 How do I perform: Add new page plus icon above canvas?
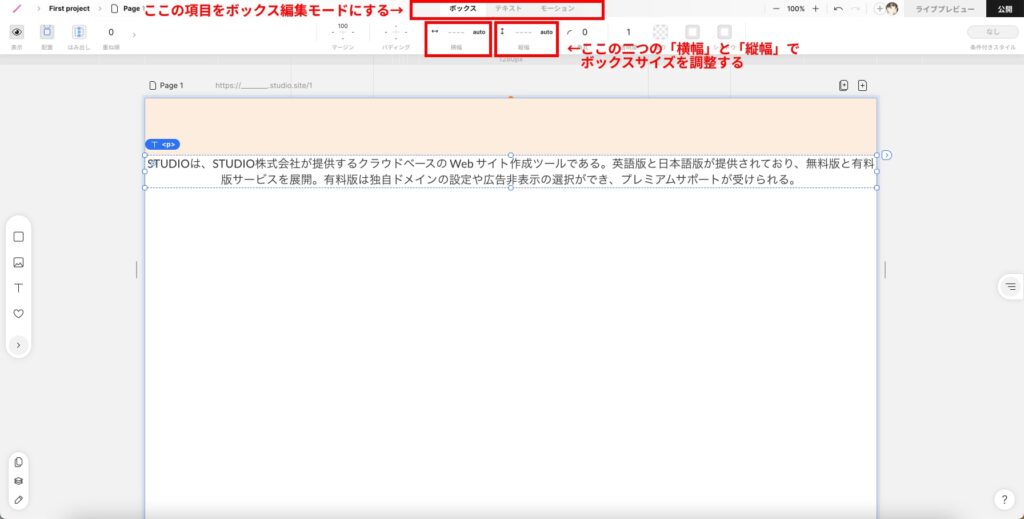point(863,86)
